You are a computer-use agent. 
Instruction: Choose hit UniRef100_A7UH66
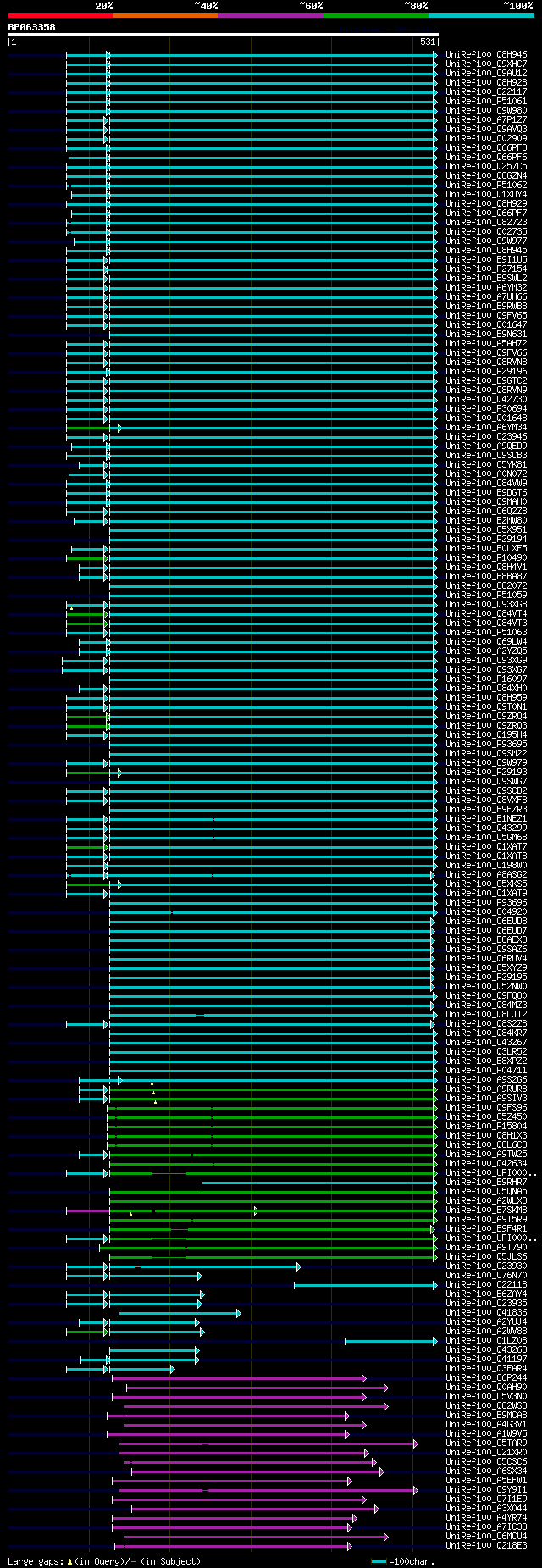coord(486,297)
